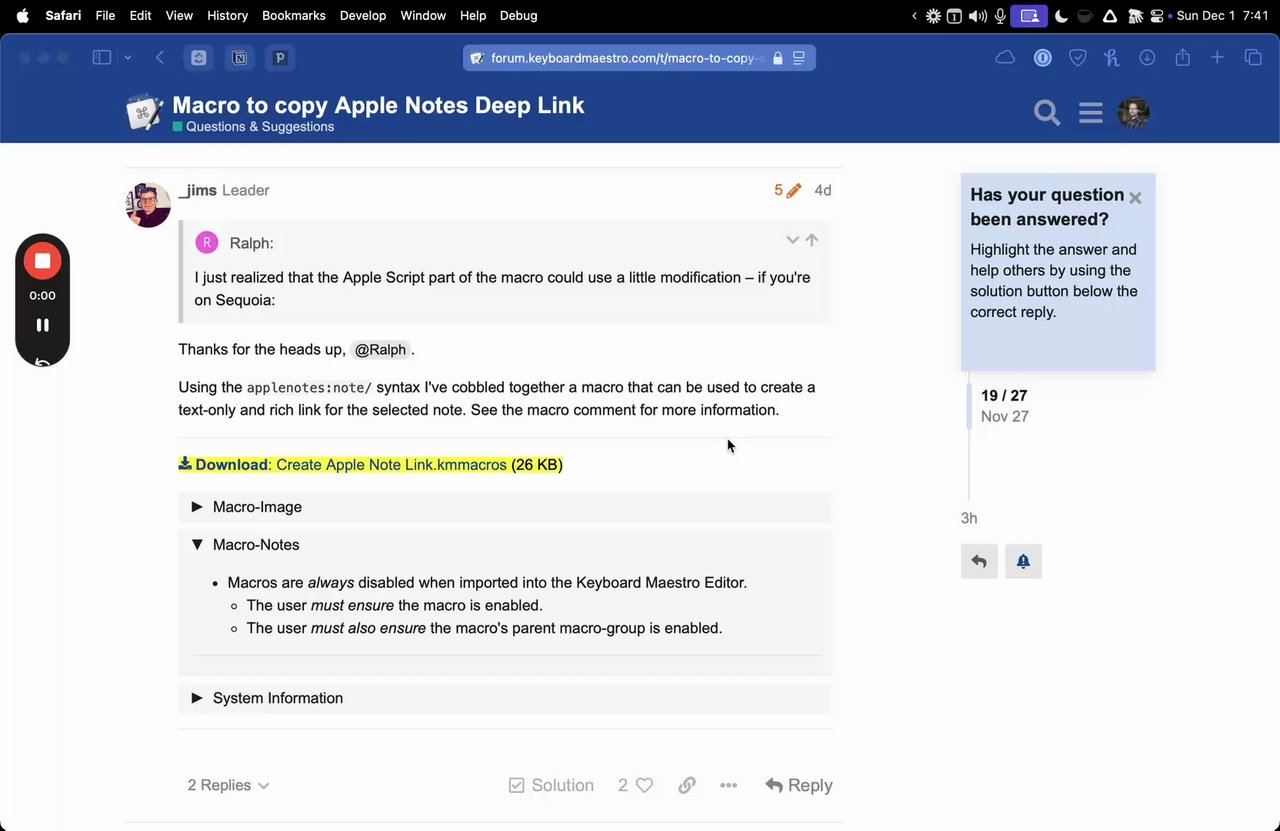This screenshot has height=831, width=1280.
Task: Click the forum URL address field
Action: click(x=639, y=58)
